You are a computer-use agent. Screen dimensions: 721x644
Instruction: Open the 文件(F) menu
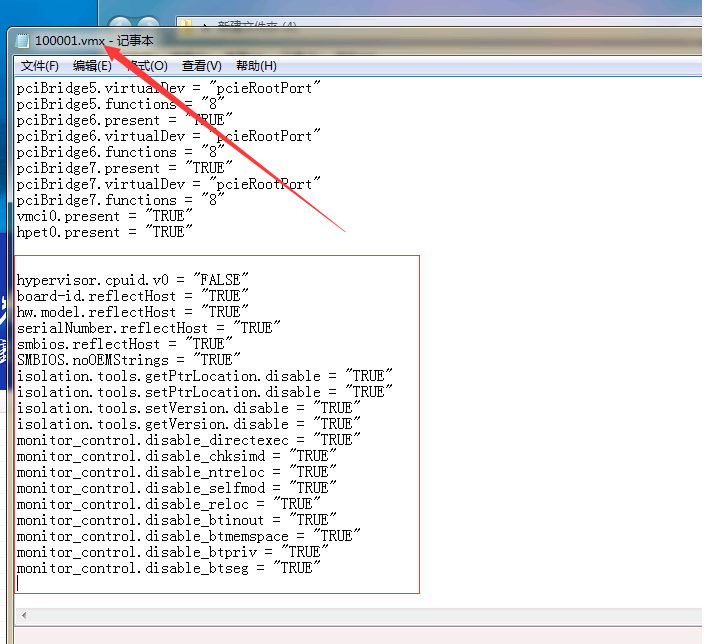pos(40,66)
